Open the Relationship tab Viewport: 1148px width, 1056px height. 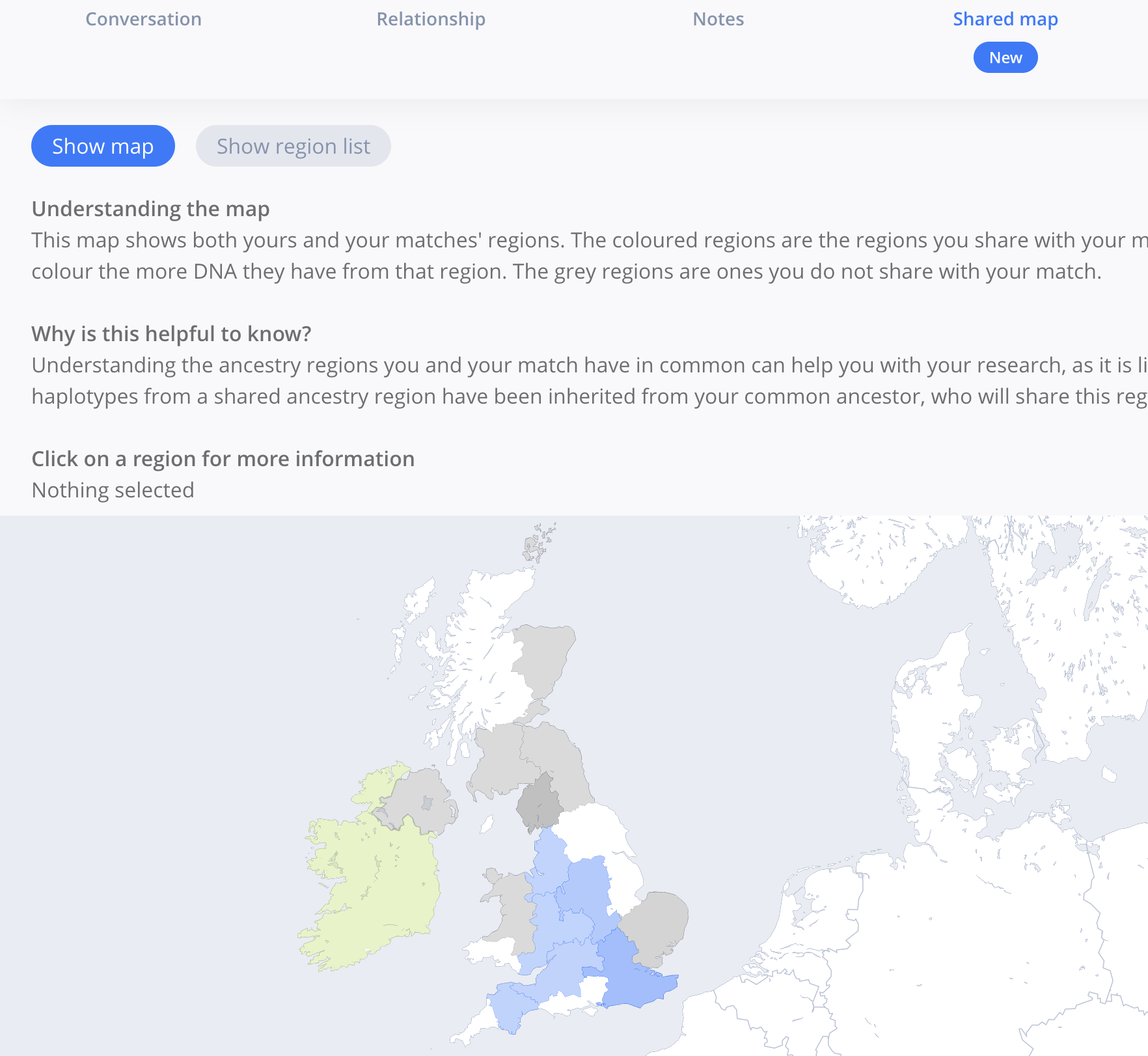[x=430, y=19]
